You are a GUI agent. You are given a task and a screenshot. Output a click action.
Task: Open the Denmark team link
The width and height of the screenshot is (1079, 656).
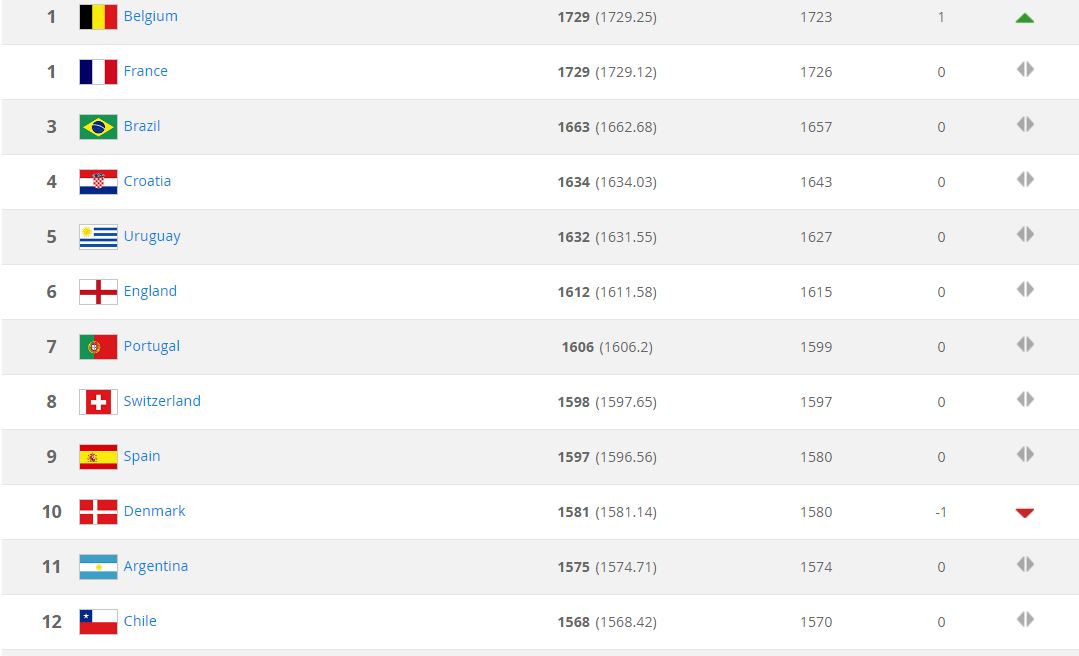coord(154,511)
